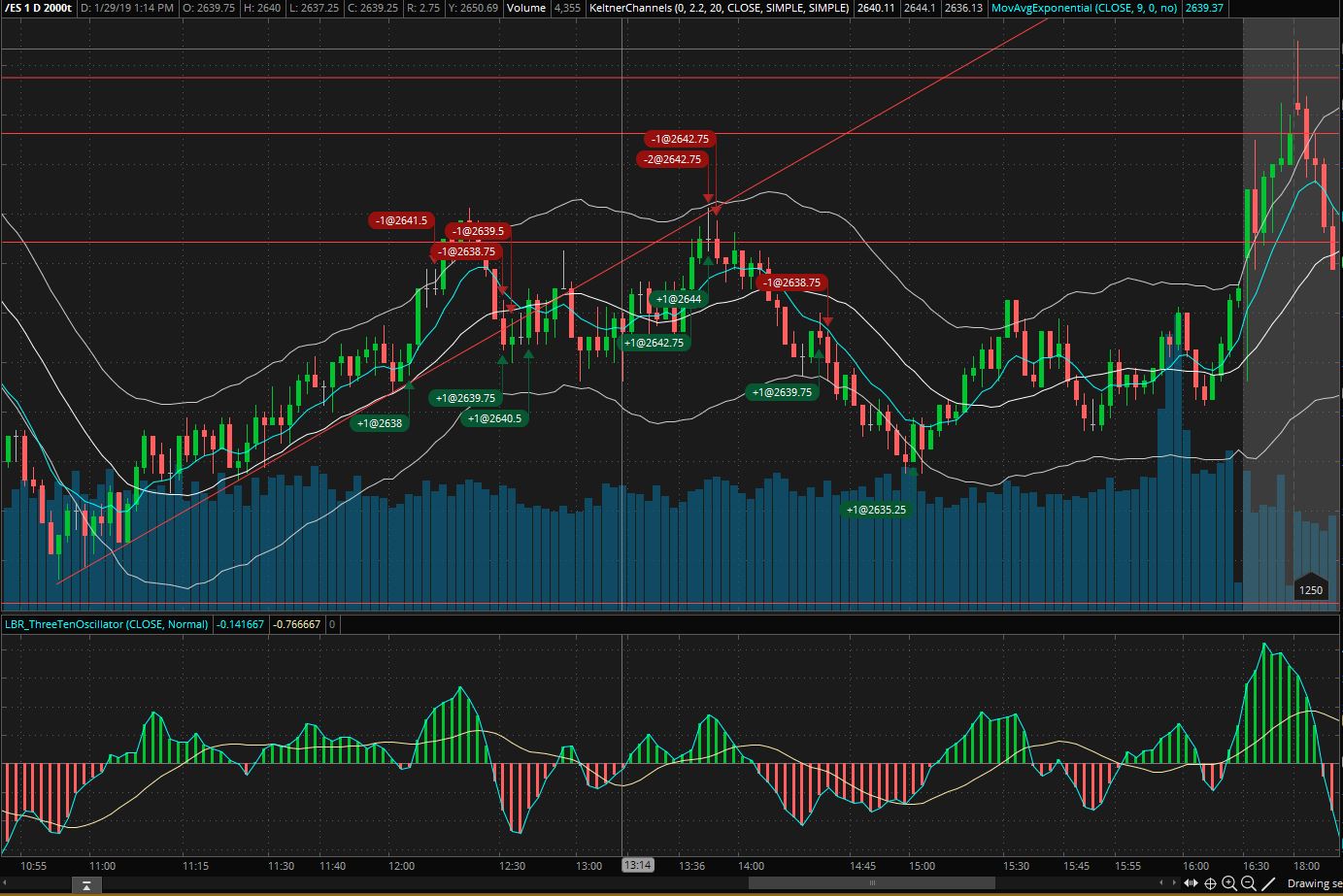Click the 1250 volume value bubble
The image size is (1343, 896).
pos(1311,589)
